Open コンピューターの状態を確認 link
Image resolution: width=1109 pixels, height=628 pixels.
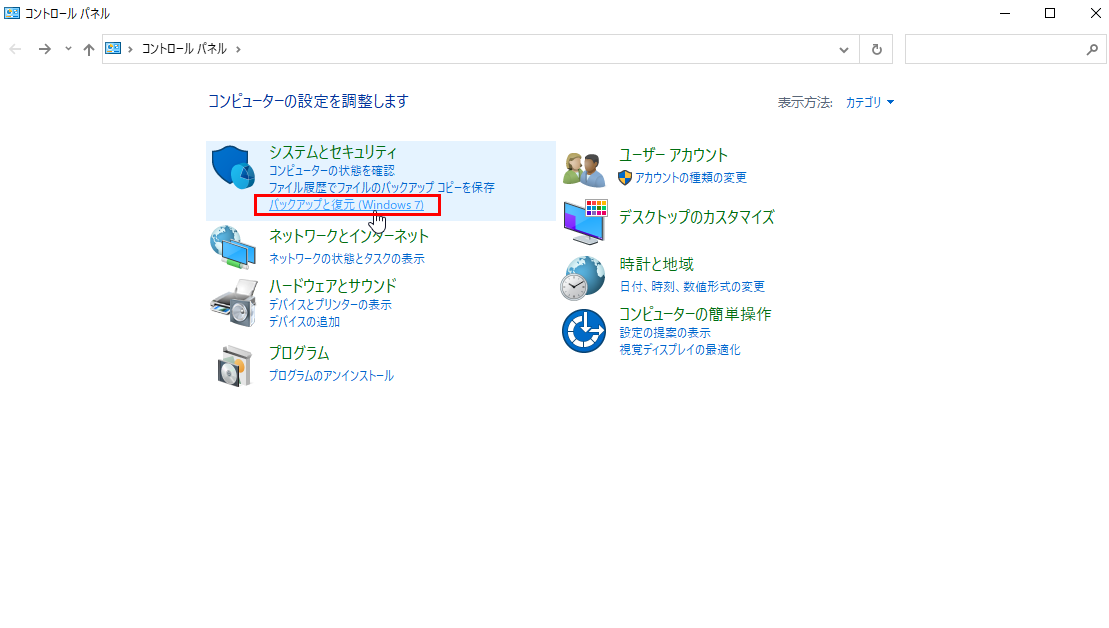point(332,170)
